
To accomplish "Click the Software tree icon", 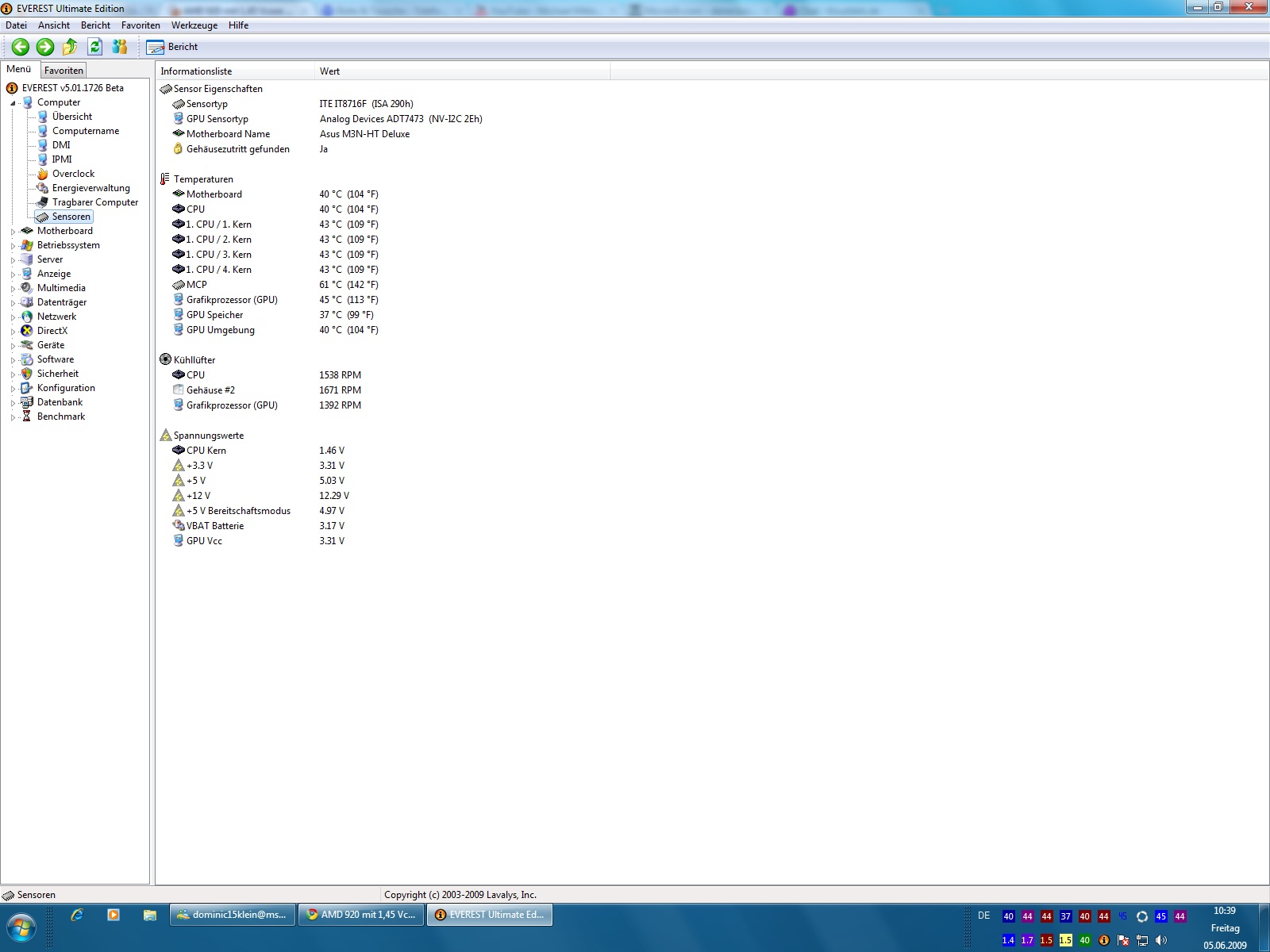I will point(27,359).
